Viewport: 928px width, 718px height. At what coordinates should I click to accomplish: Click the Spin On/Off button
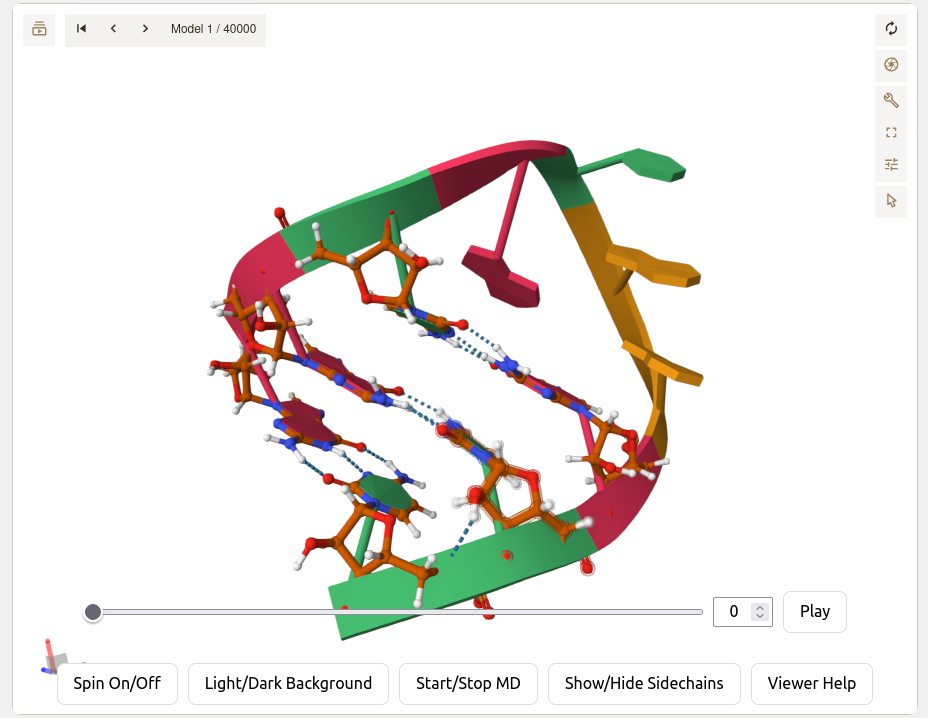point(117,684)
